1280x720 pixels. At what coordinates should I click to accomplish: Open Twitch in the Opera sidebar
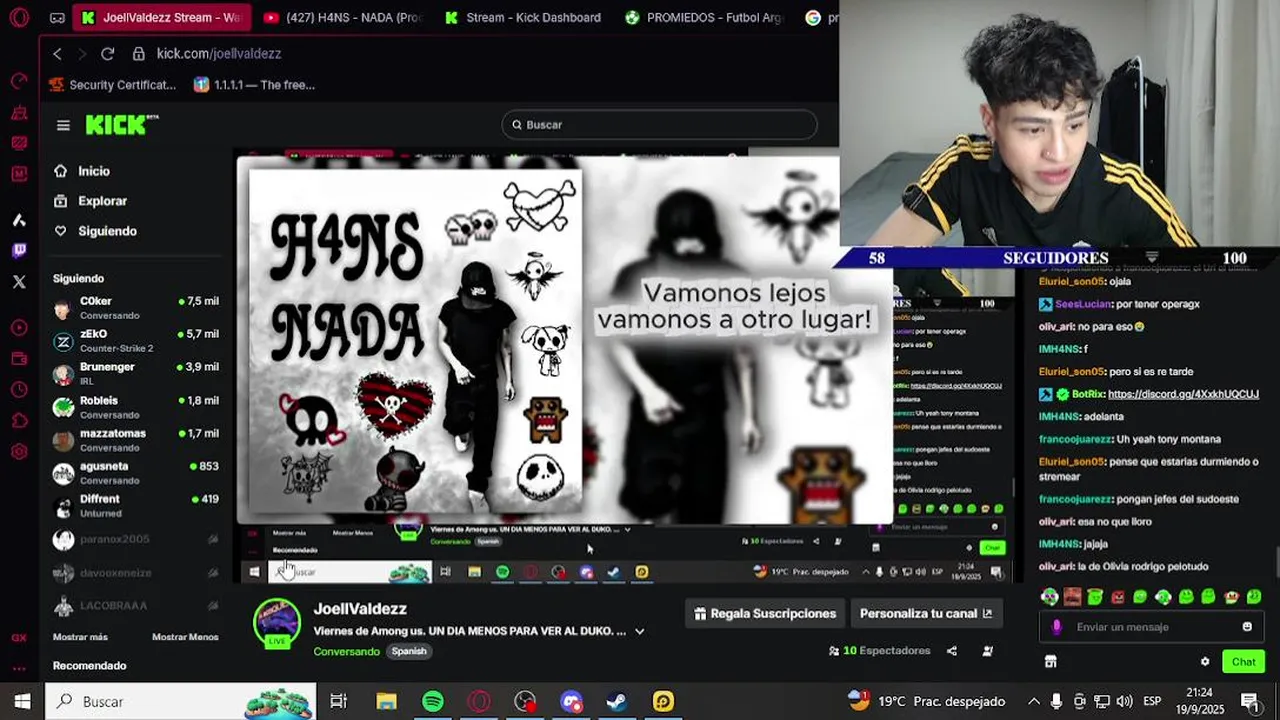pos(19,251)
